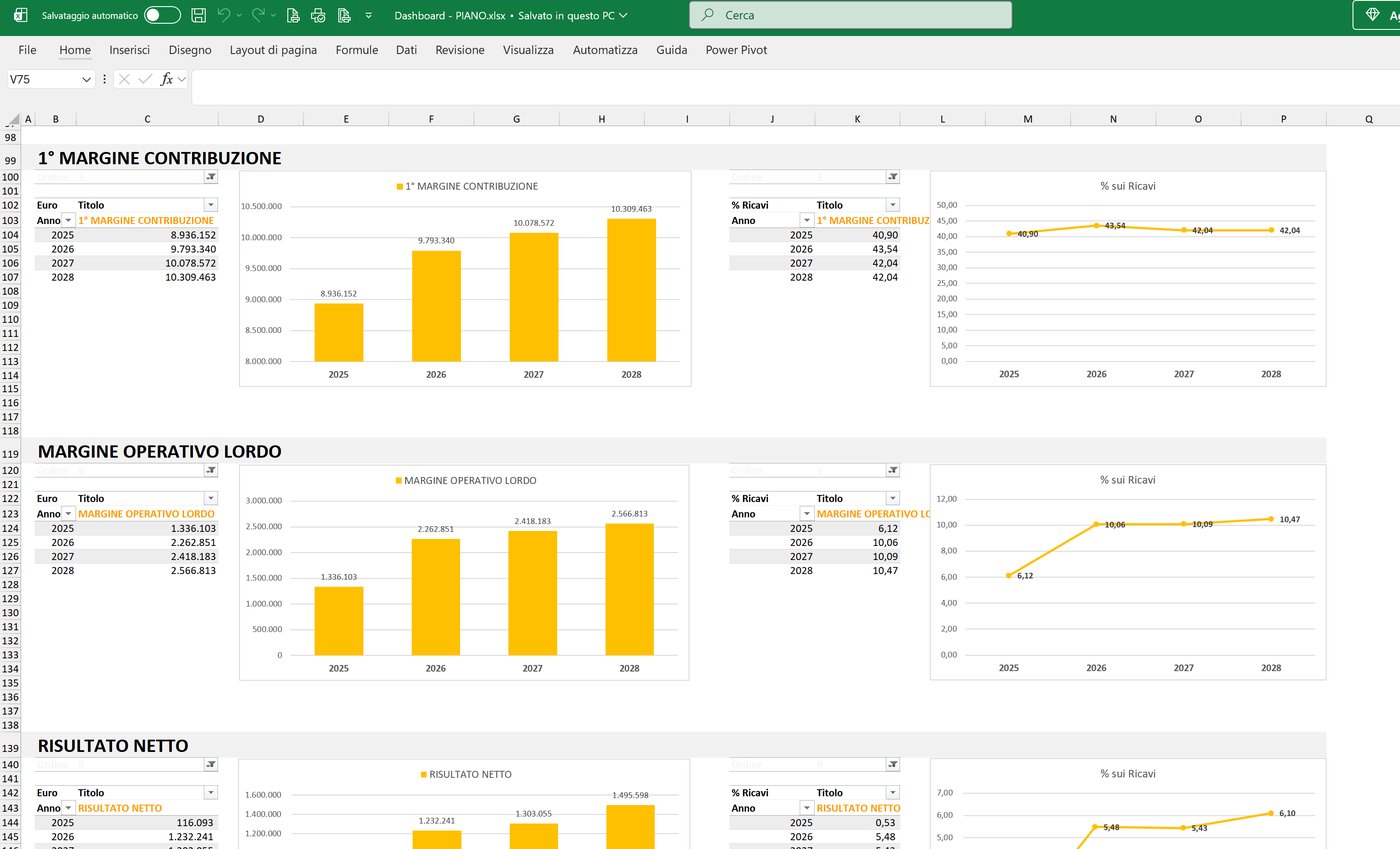Click the 6,12 data point on line chart

pyautogui.click(x=1009, y=575)
